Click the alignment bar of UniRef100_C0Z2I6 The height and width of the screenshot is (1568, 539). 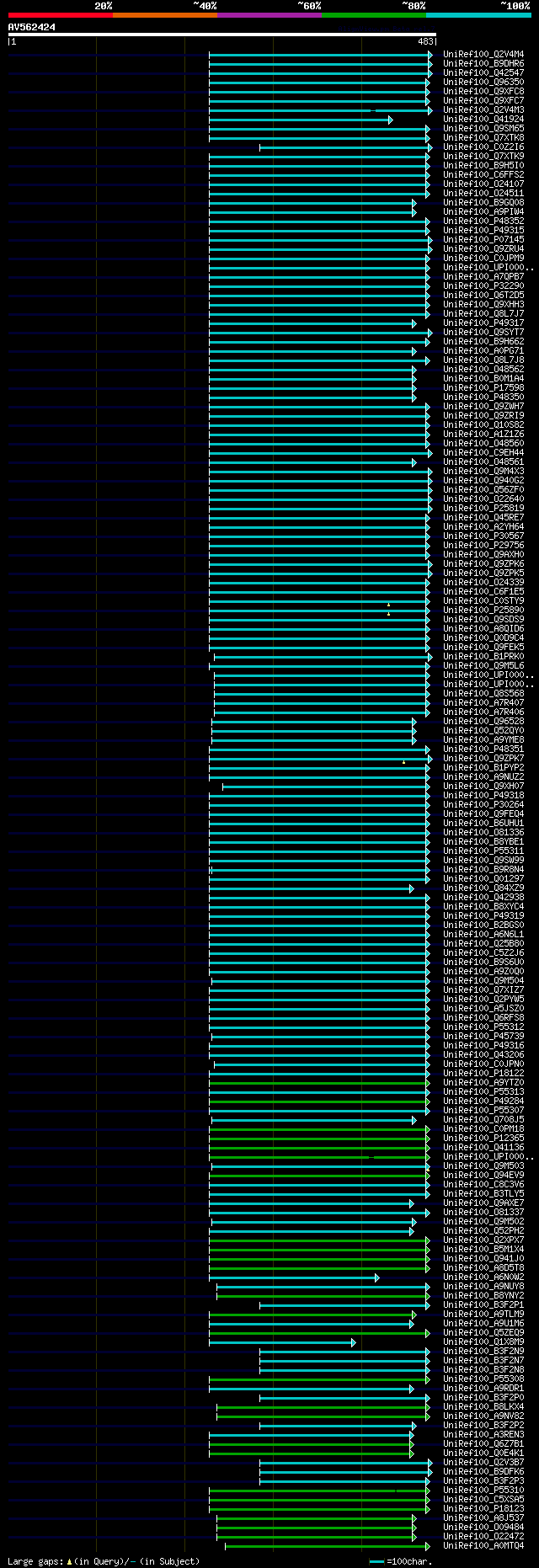(x=345, y=147)
